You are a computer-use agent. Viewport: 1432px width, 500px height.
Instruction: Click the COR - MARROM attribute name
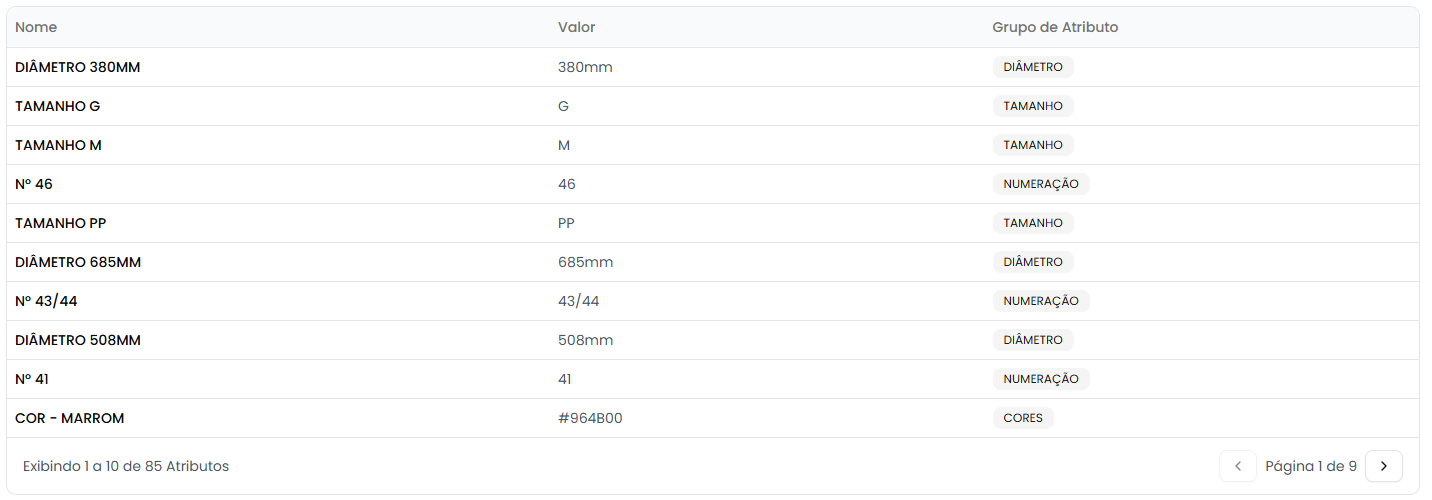tap(70, 418)
